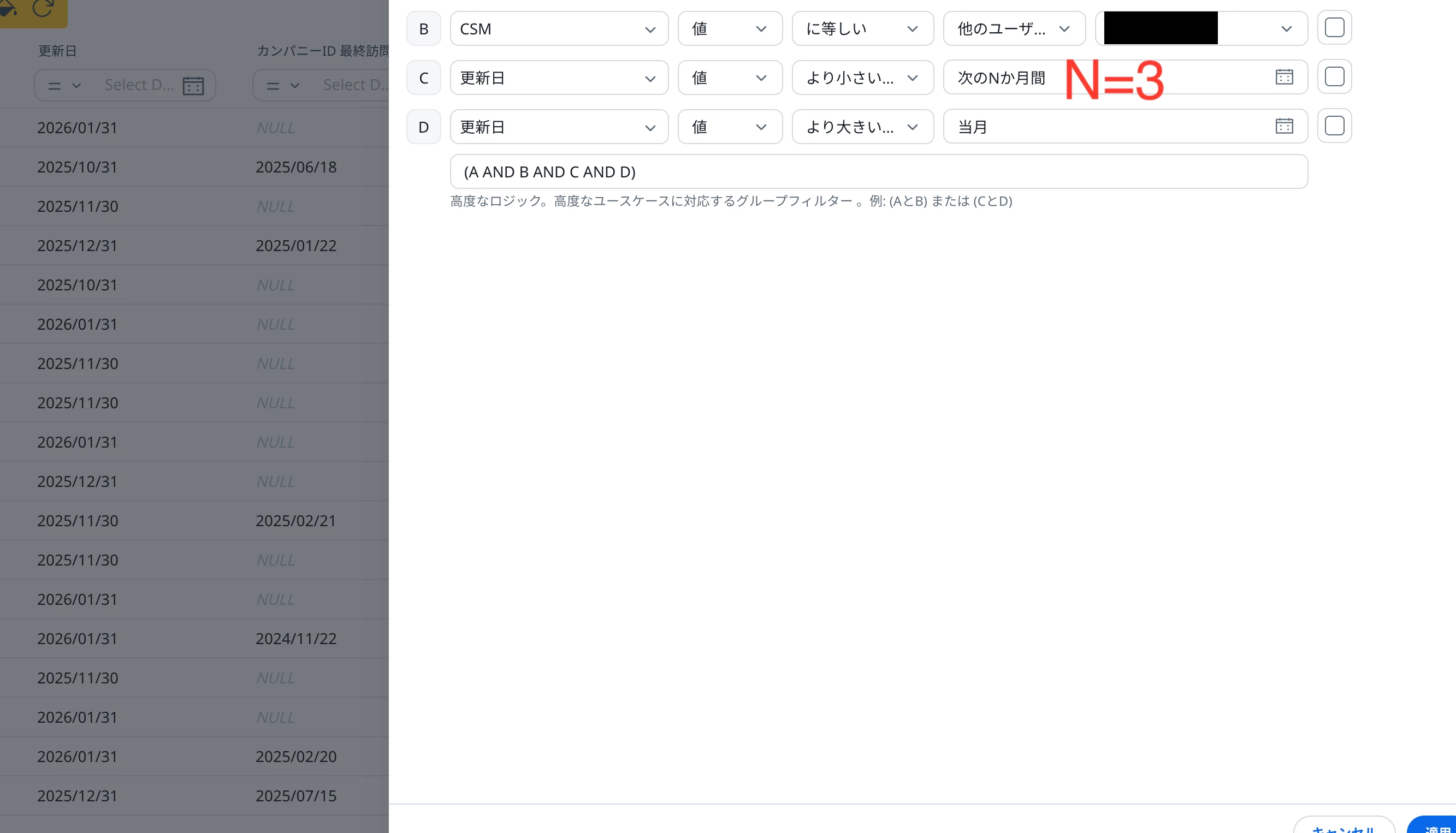
Task: Check the checkbox for filter row B
Action: coord(1334,28)
